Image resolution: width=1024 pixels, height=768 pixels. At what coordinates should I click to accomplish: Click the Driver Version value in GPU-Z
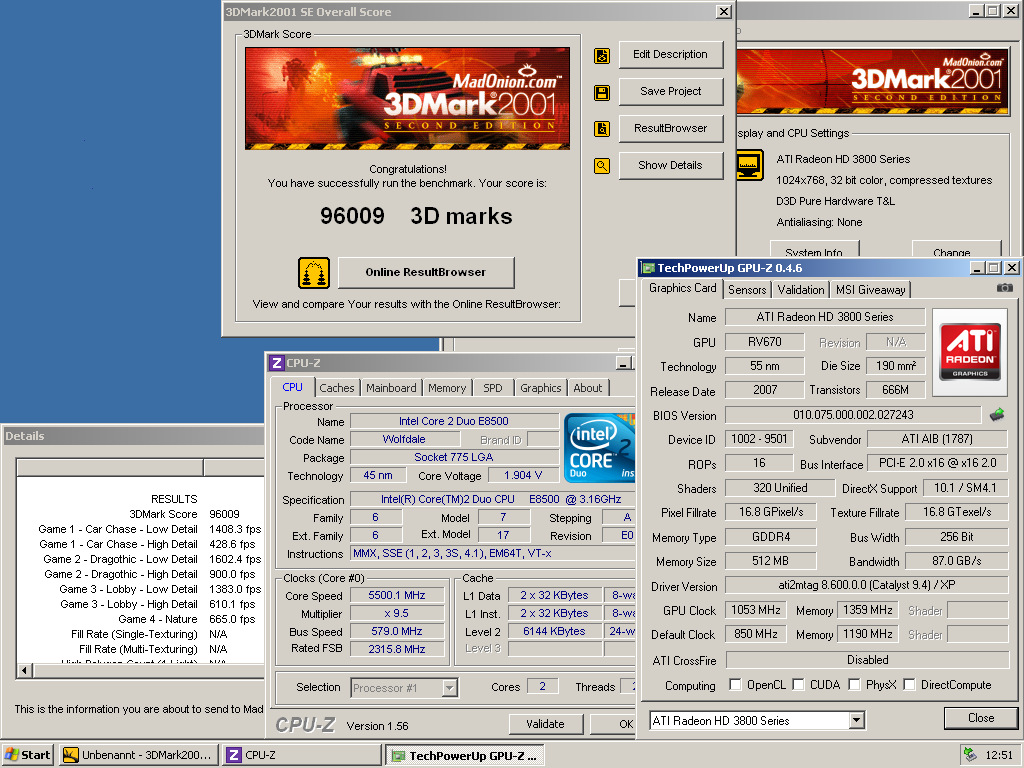[867, 585]
